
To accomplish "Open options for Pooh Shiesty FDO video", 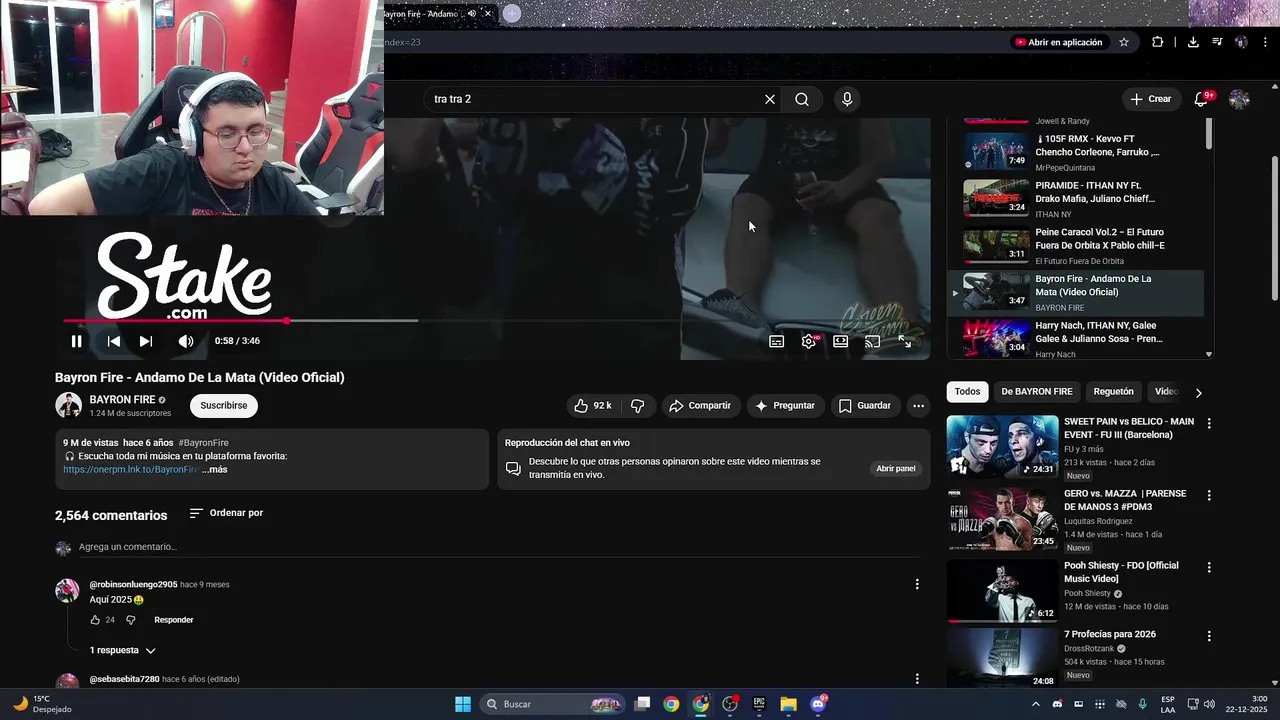I will point(1209,567).
